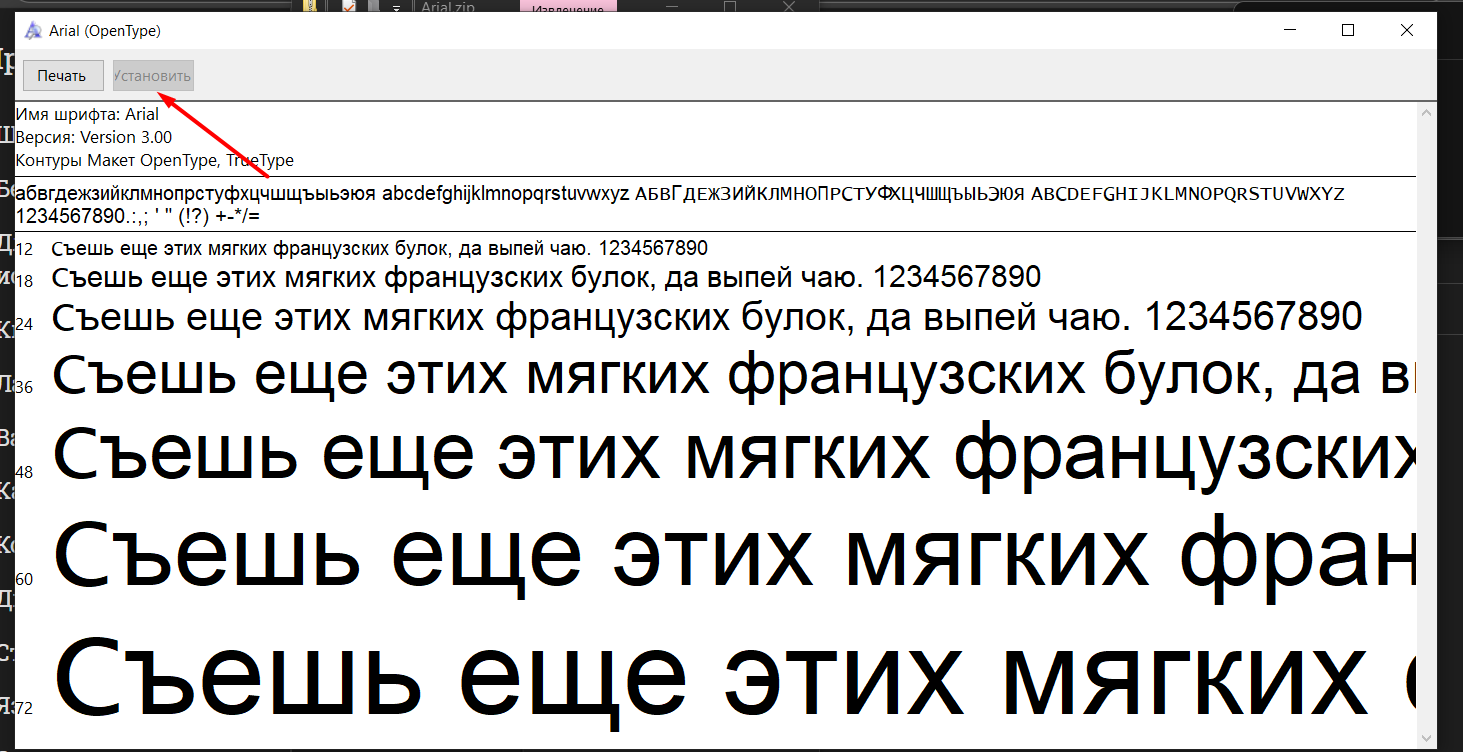1463x752 pixels.
Task: Click the lowercase Cyrillic alphabet 'абвгдежзийклмноп…'
Action: click(x=196, y=193)
